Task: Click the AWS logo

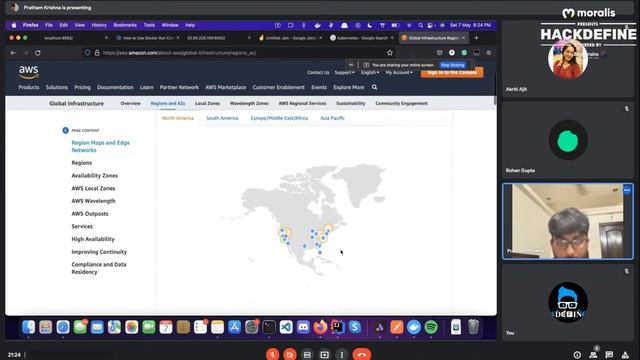Action: coord(28,72)
